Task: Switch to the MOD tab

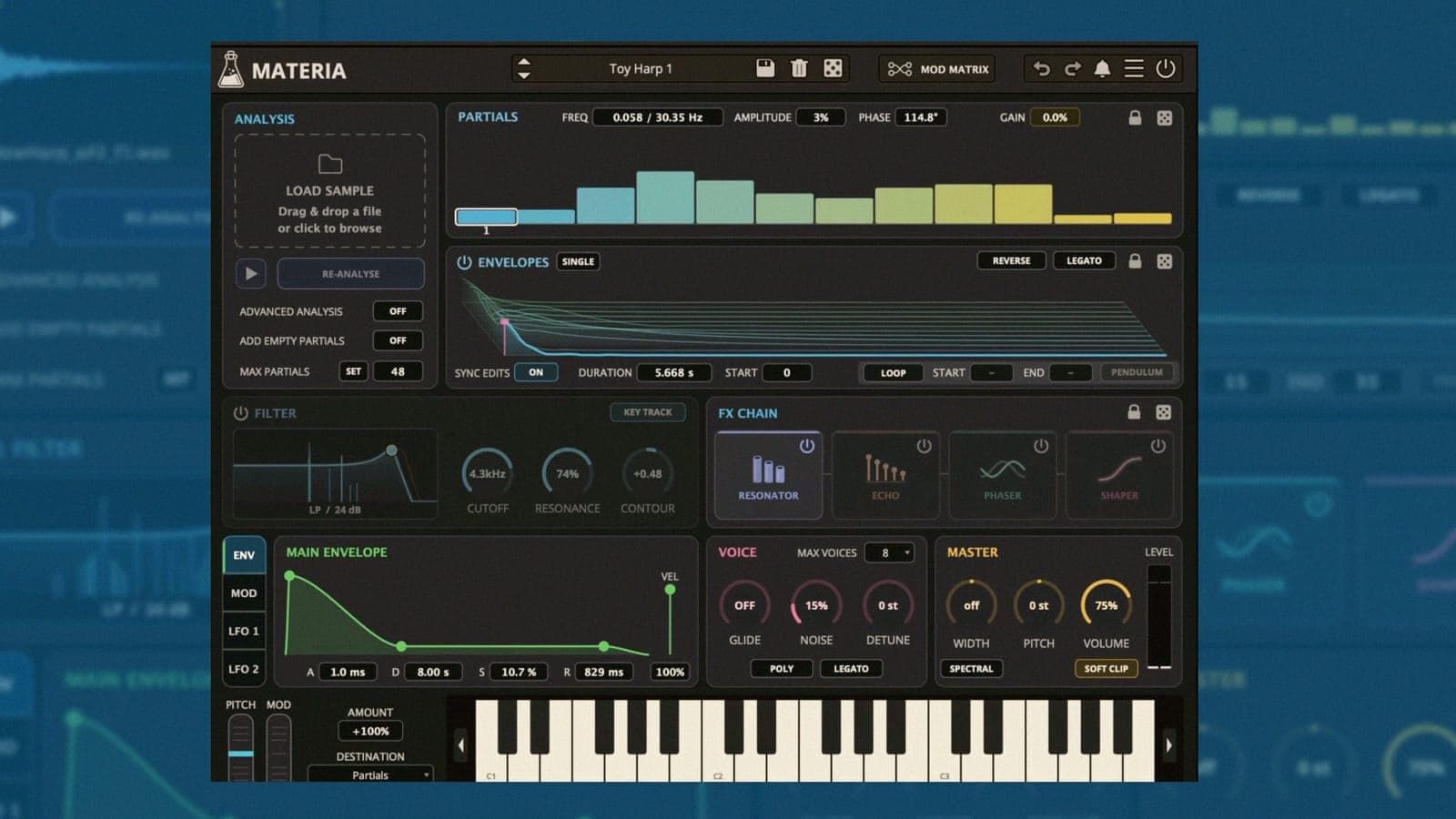Action: tap(244, 593)
